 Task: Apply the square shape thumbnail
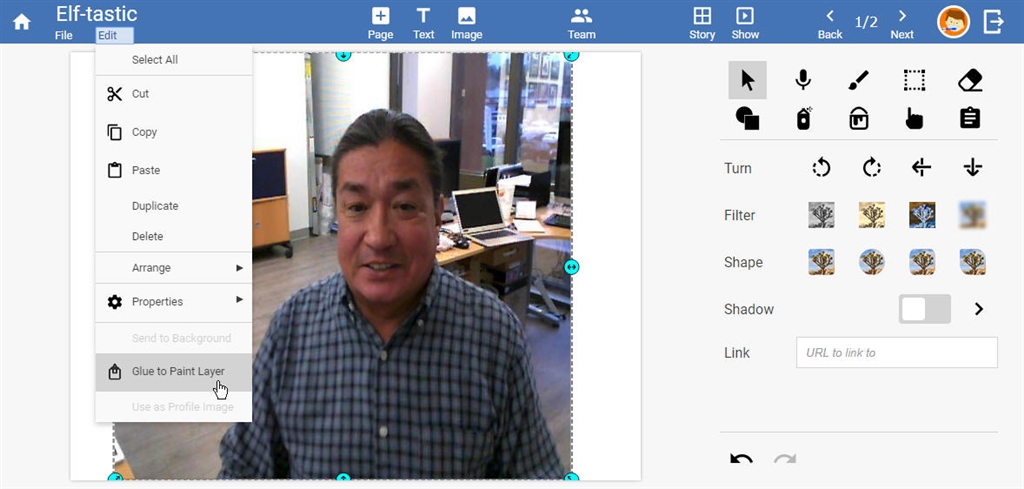(x=822, y=262)
